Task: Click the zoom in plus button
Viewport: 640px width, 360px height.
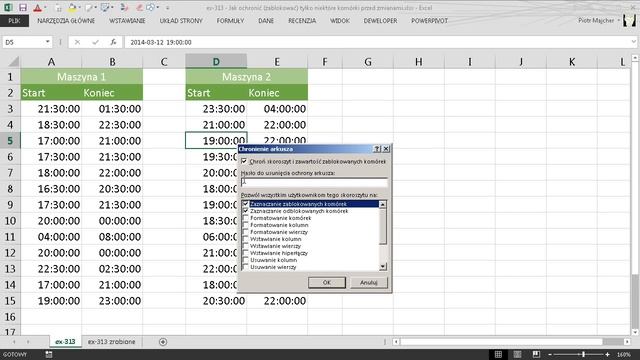Action: [607, 354]
